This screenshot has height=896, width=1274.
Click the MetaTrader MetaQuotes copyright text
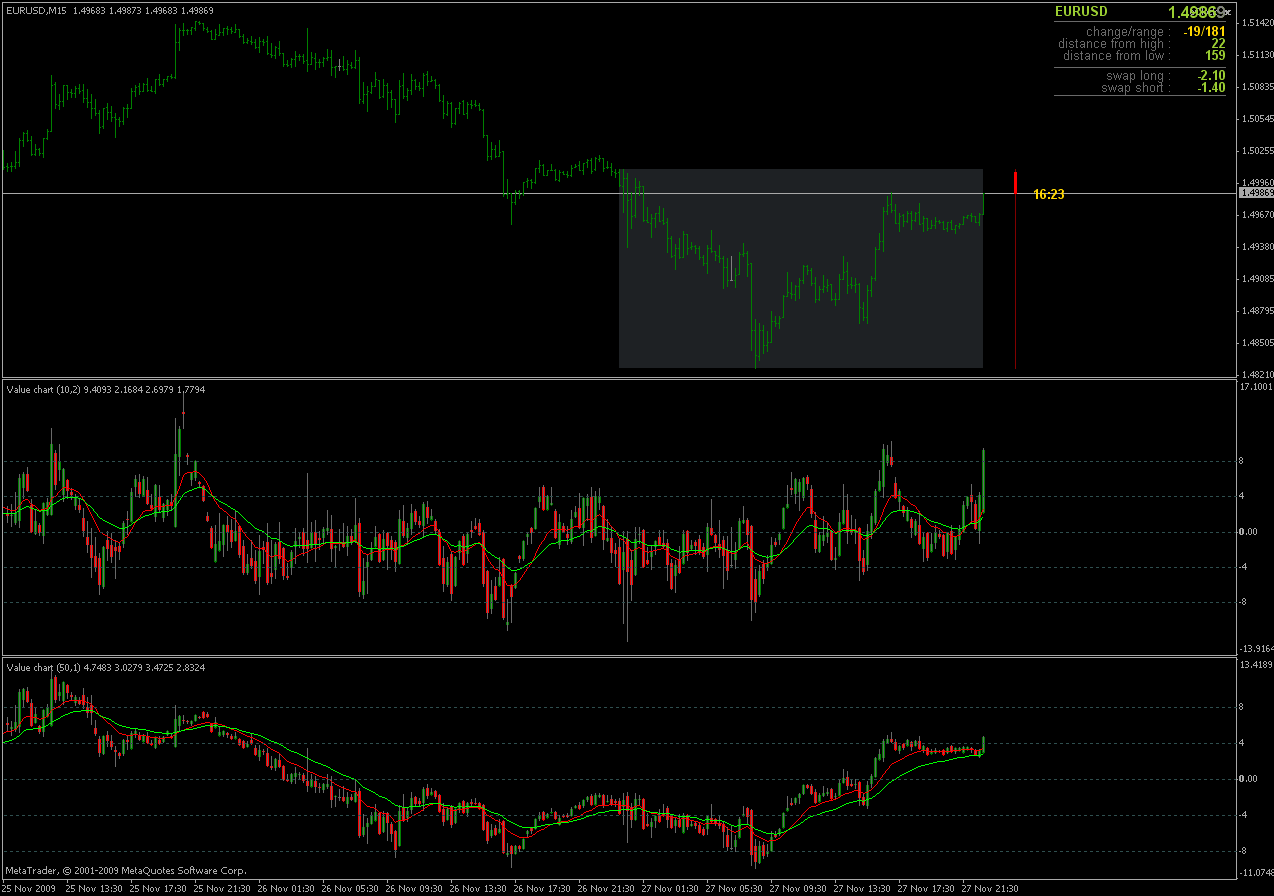[126, 871]
